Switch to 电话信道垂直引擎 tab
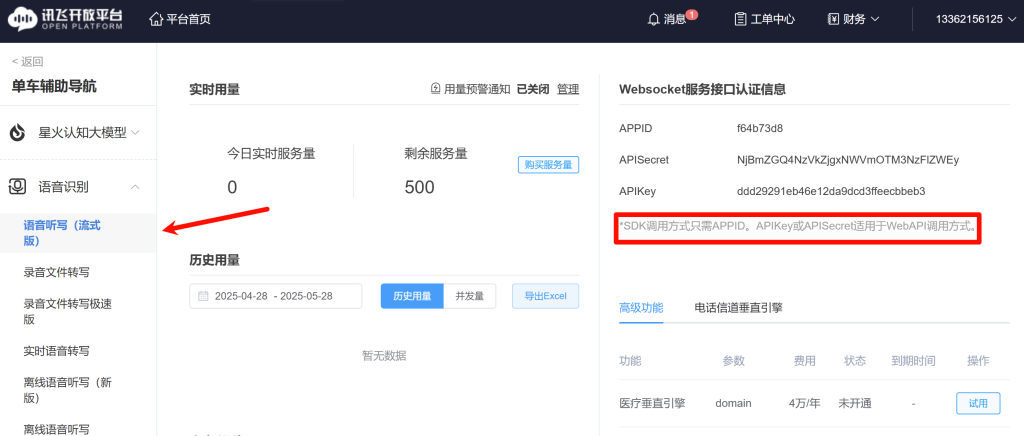 pos(738,308)
